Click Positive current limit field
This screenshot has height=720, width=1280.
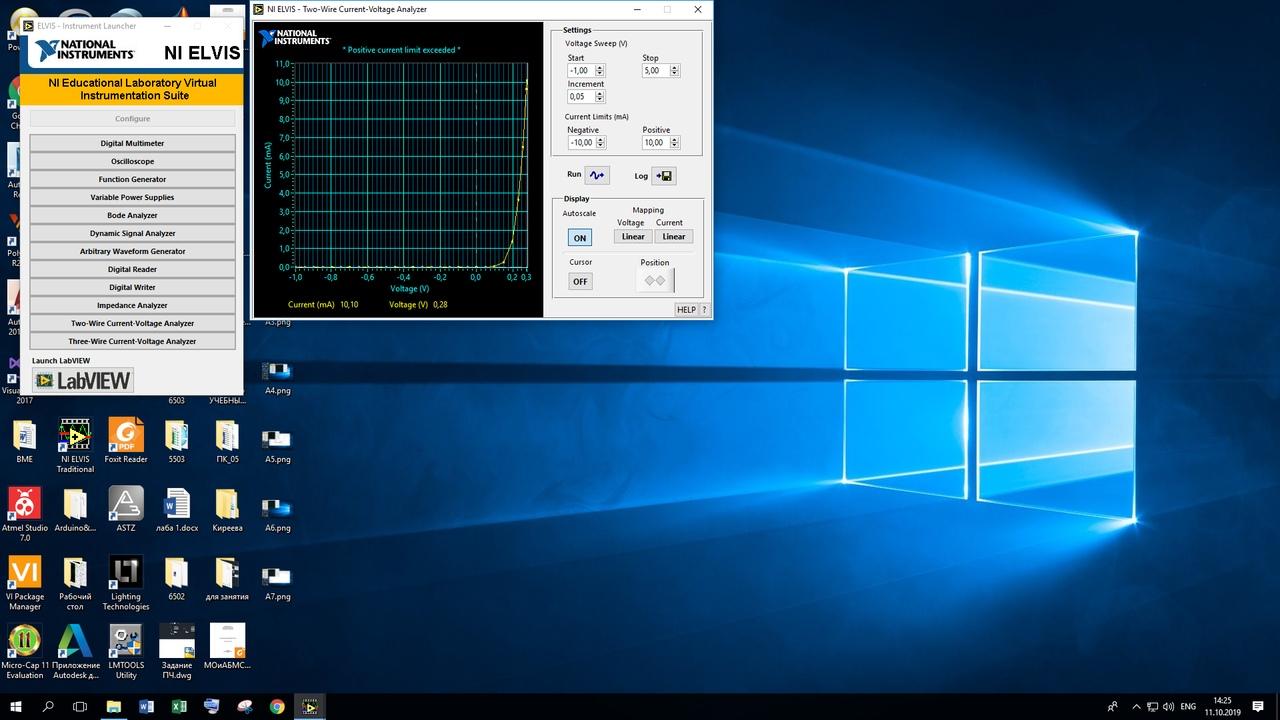coord(655,143)
